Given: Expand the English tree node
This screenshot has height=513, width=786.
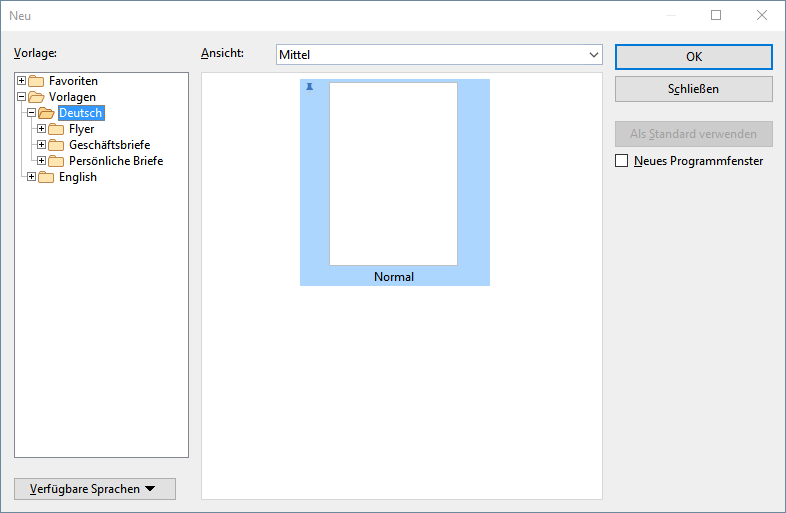Looking at the screenshot, I should tap(32, 177).
